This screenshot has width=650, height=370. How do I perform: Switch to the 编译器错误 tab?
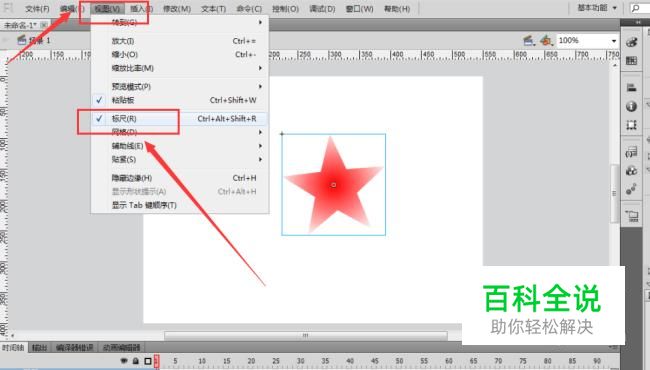click(x=75, y=348)
